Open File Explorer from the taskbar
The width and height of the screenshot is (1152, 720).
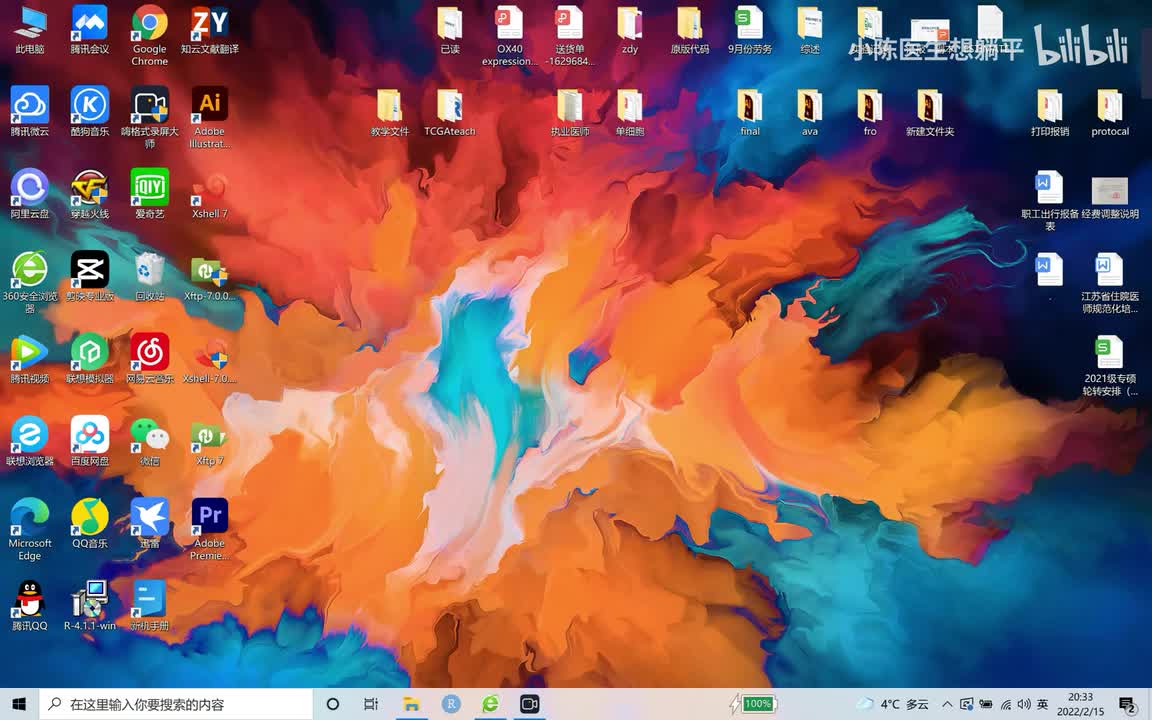(x=411, y=704)
